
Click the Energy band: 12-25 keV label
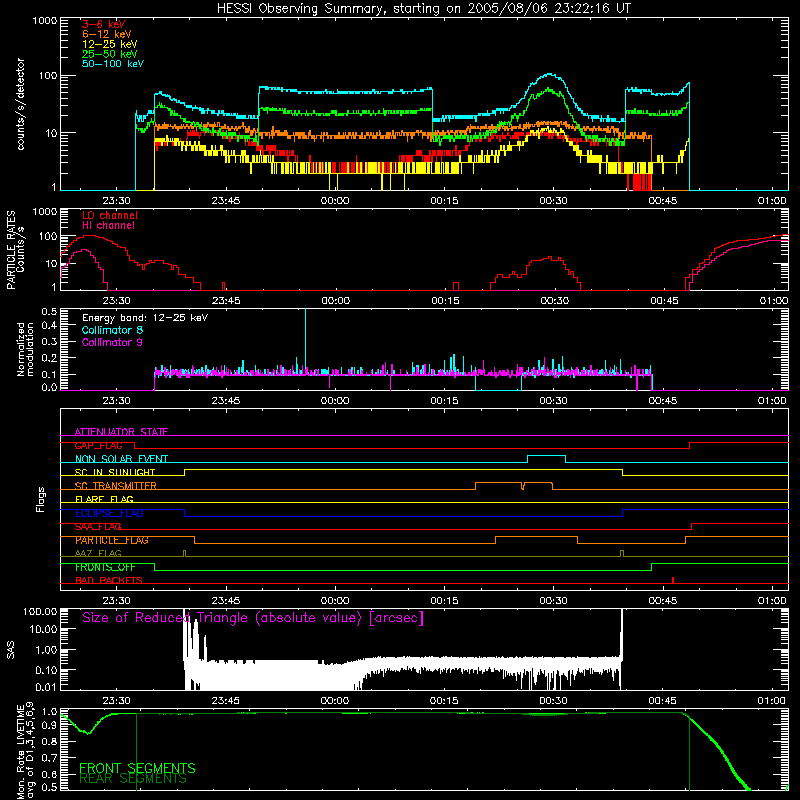145,318
